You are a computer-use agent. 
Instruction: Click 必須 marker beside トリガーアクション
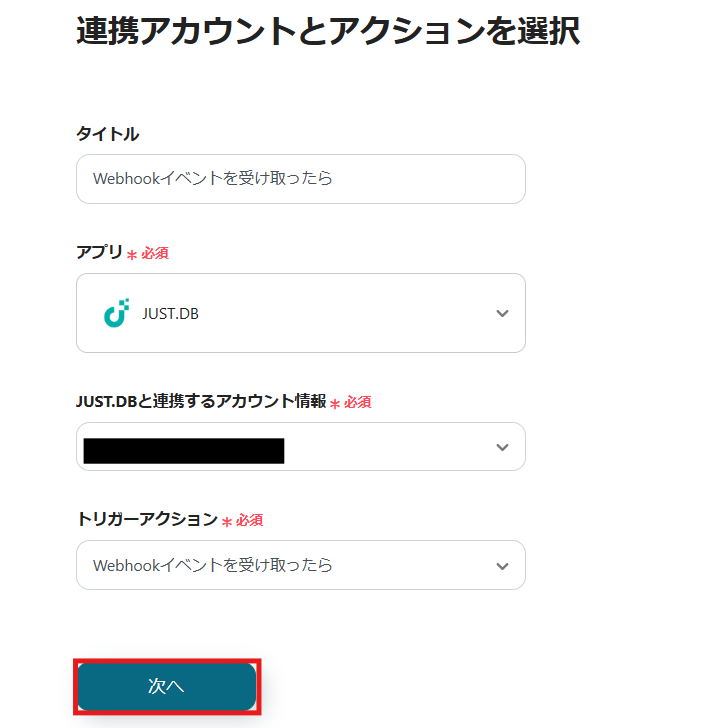click(250, 520)
